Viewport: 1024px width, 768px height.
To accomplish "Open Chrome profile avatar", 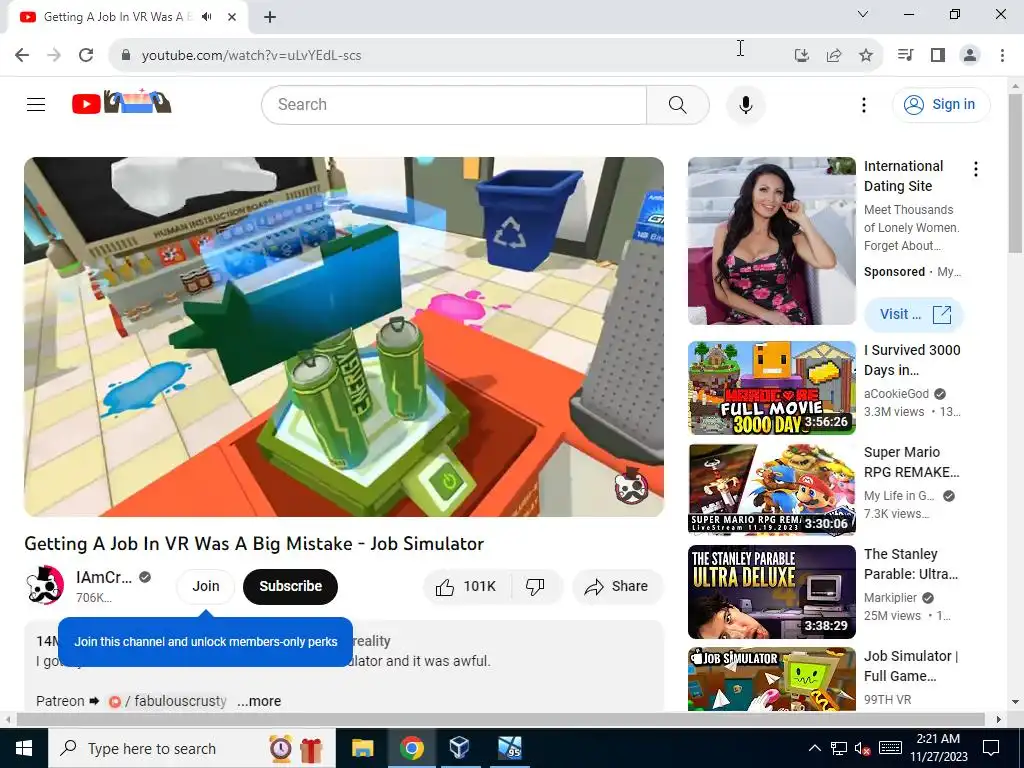I will pyautogui.click(x=970, y=55).
